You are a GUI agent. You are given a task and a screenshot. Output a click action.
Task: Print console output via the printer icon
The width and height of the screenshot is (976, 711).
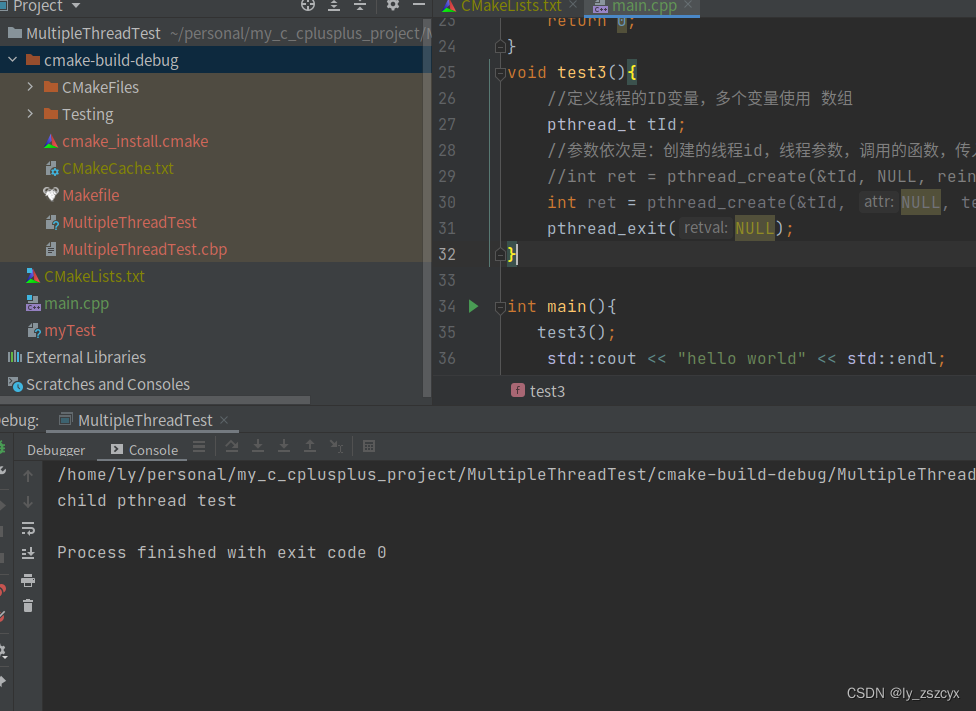tap(28, 578)
